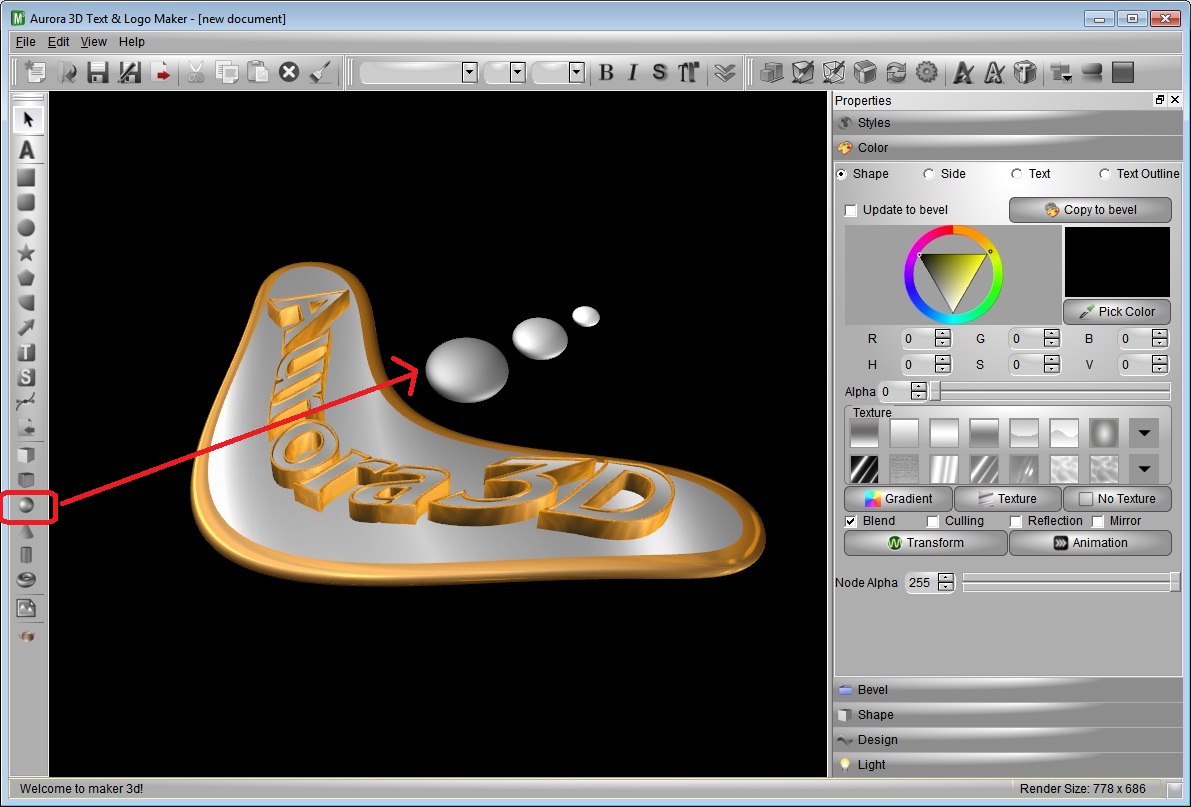The width and height of the screenshot is (1191, 807).
Task: Open the Edit menu
Action: click(x=58, y=41)
